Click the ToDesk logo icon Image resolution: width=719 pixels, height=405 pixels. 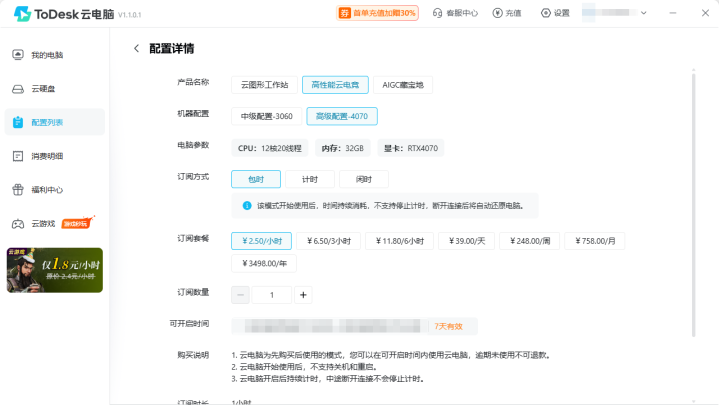pyautogui.click(x=22, y=14)
